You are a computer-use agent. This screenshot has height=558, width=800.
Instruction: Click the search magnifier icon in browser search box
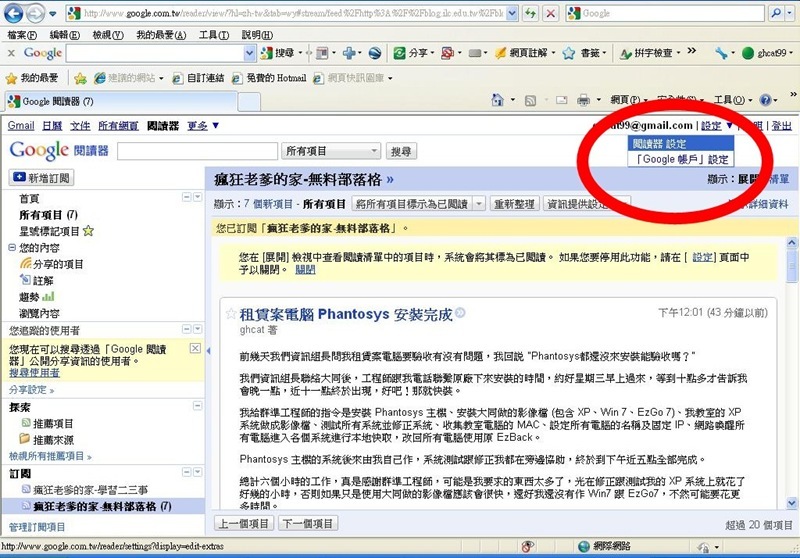tap(776, 13)
